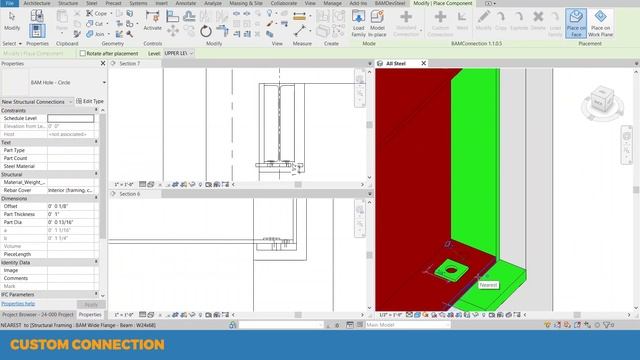Collapse the IFC Parameters section

tap(96, 294)
